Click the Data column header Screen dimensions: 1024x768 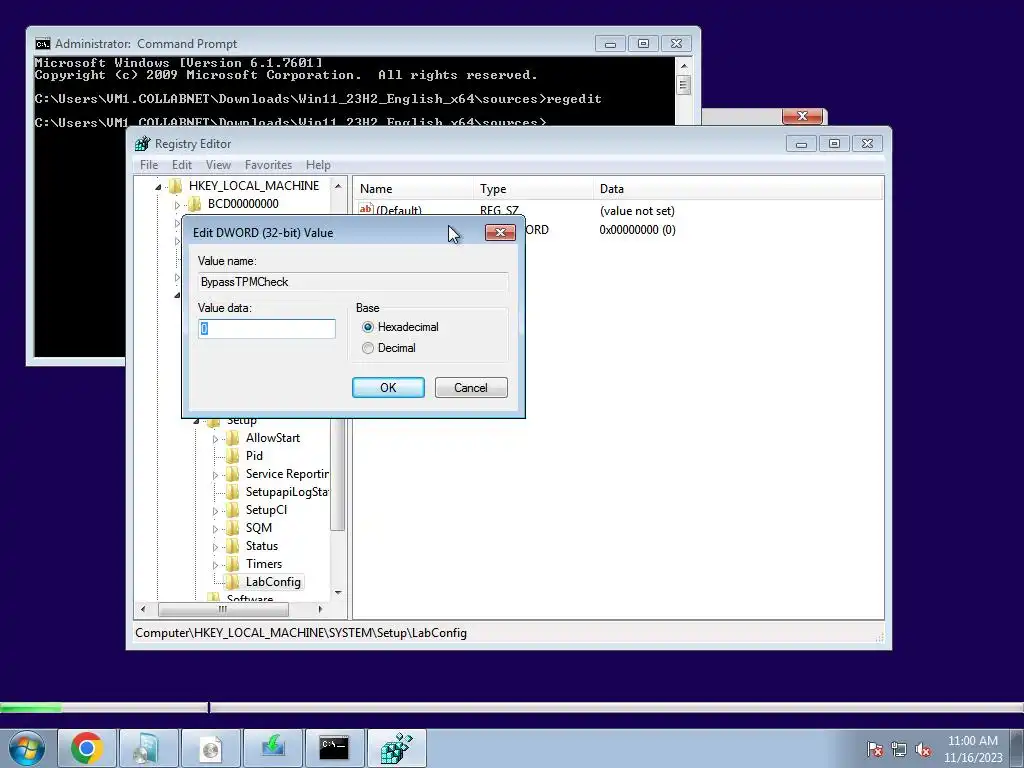click(x=738, y=189)
